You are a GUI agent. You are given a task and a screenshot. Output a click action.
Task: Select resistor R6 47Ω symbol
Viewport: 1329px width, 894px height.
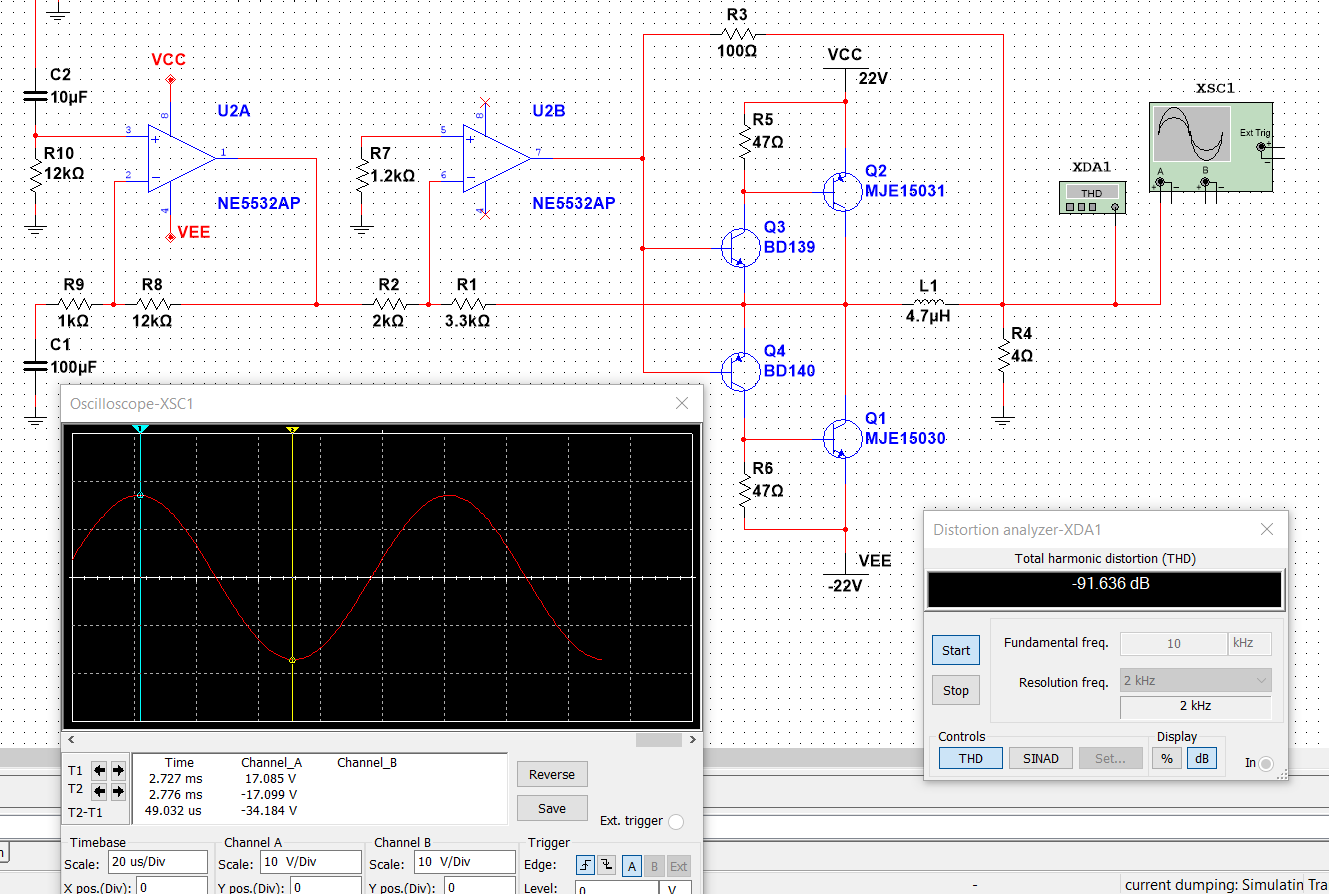745,490
